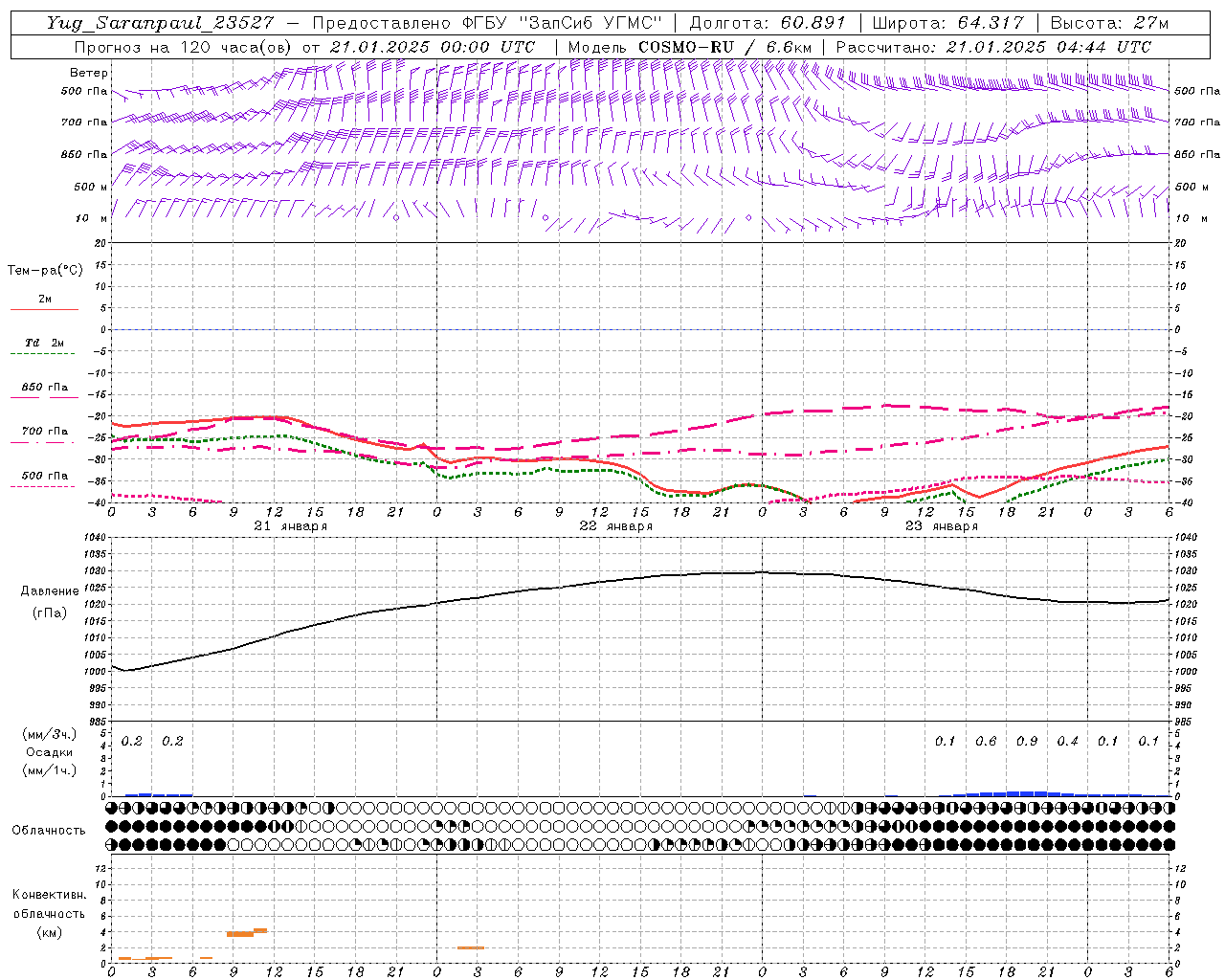Click the '10 м' wind level label on the left
The image size is (1225, 980).
point(92,219)
